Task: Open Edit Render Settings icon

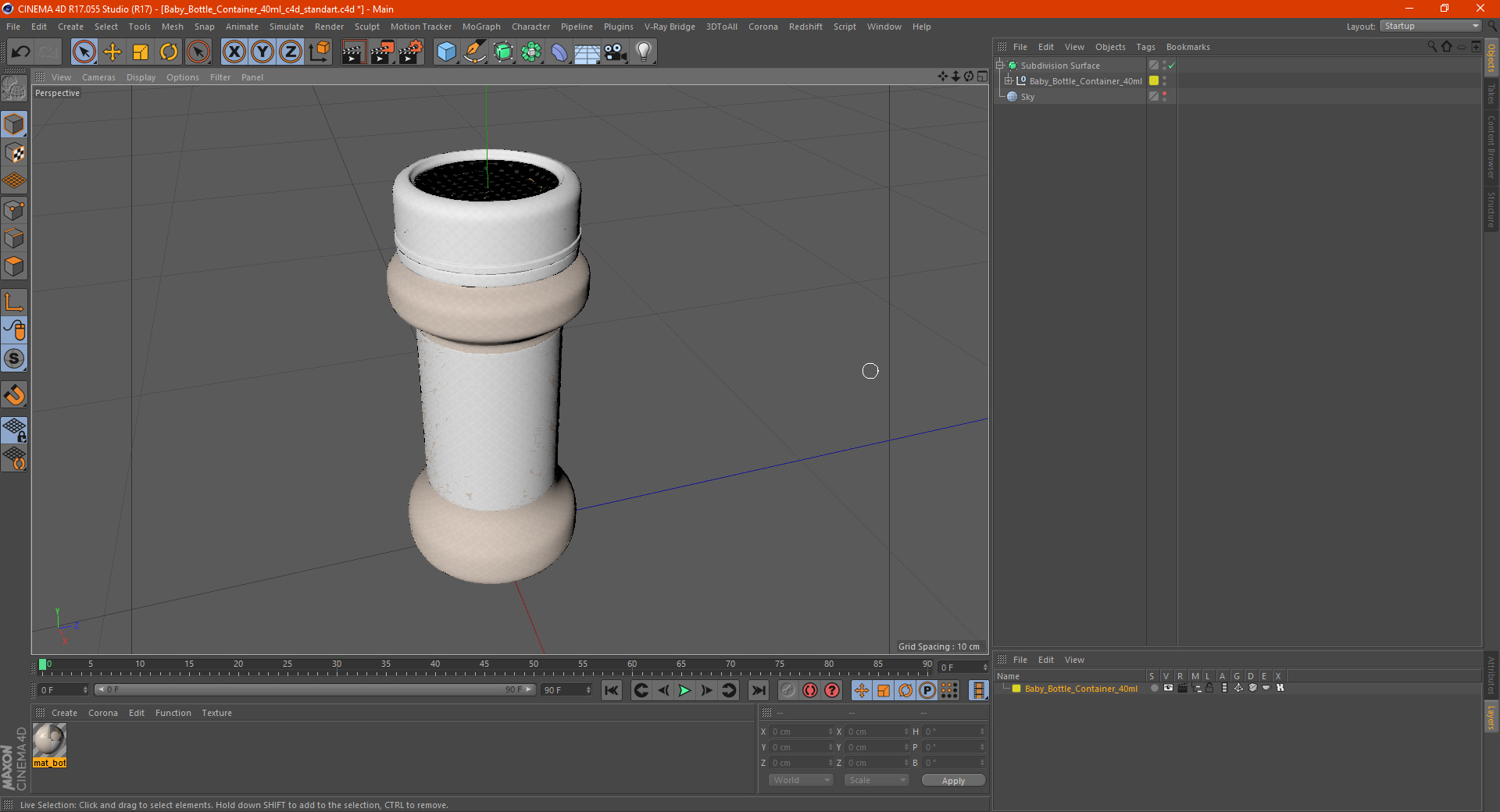Action: coord(411,52)
